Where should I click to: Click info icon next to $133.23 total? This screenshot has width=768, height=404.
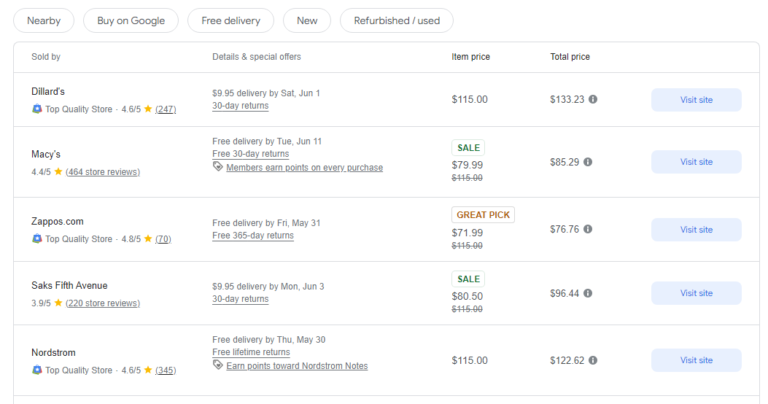[x=593, y=100]
